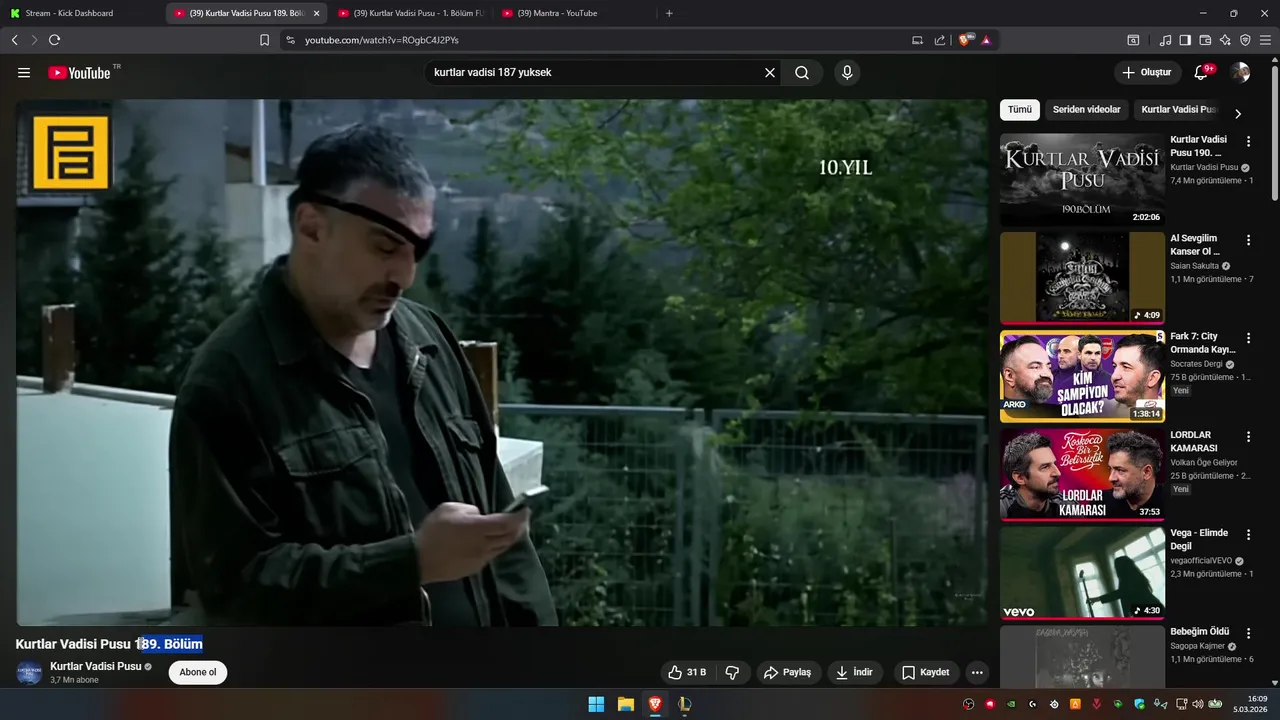
Task: Open Fark 7: City Ormanda video thumbnail
Action: pyautogui.click(x=1082, y=376)
